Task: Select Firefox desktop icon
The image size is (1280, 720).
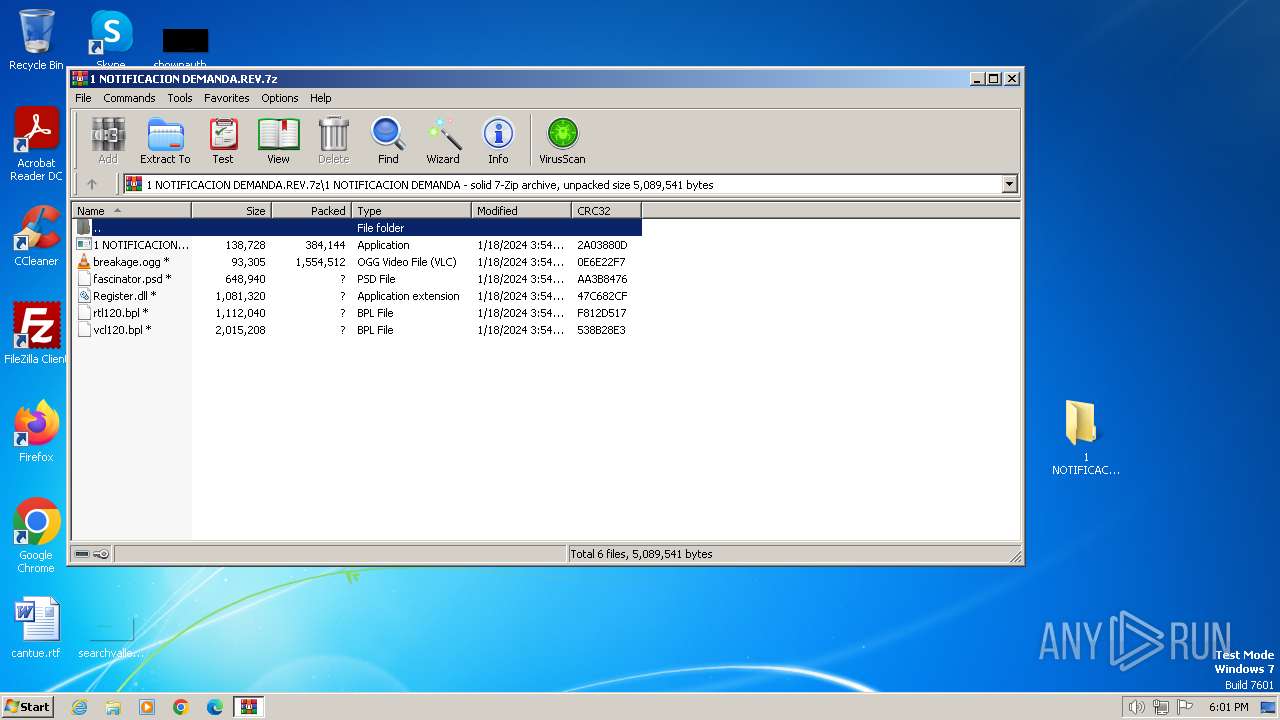Action: [x=36, y=432]
